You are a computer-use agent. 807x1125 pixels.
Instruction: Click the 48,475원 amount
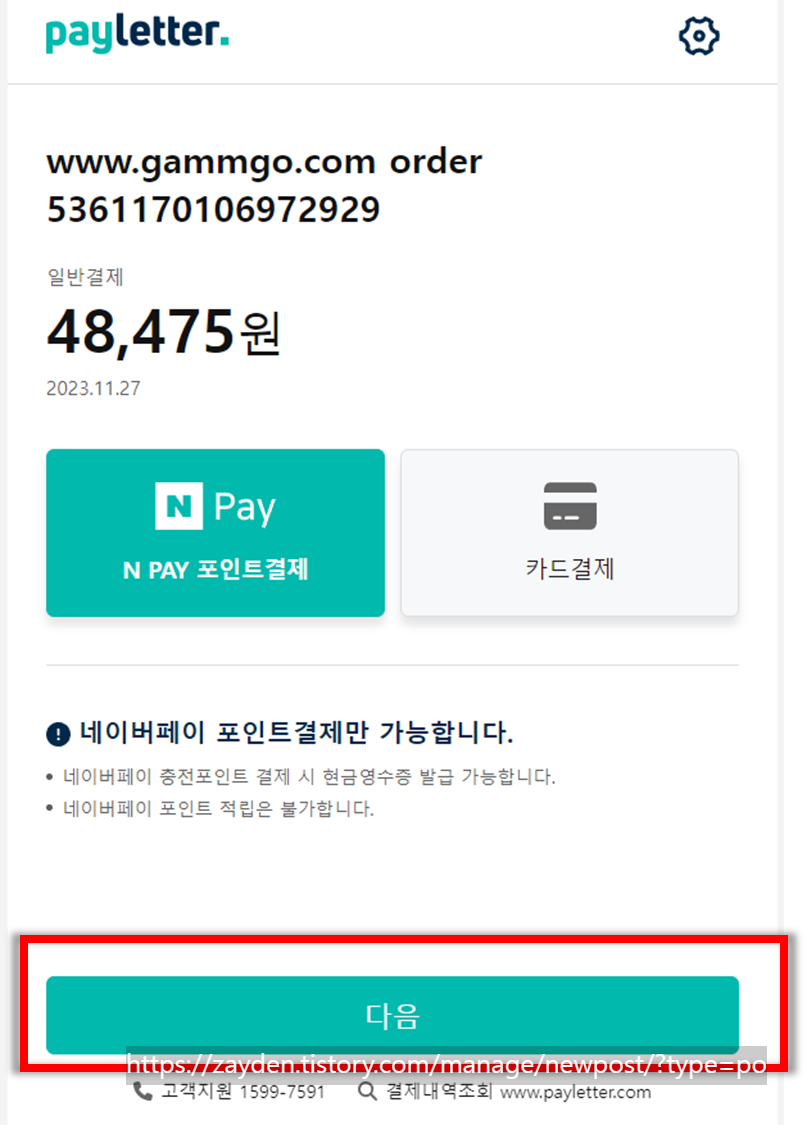click(x=164, y=332)
